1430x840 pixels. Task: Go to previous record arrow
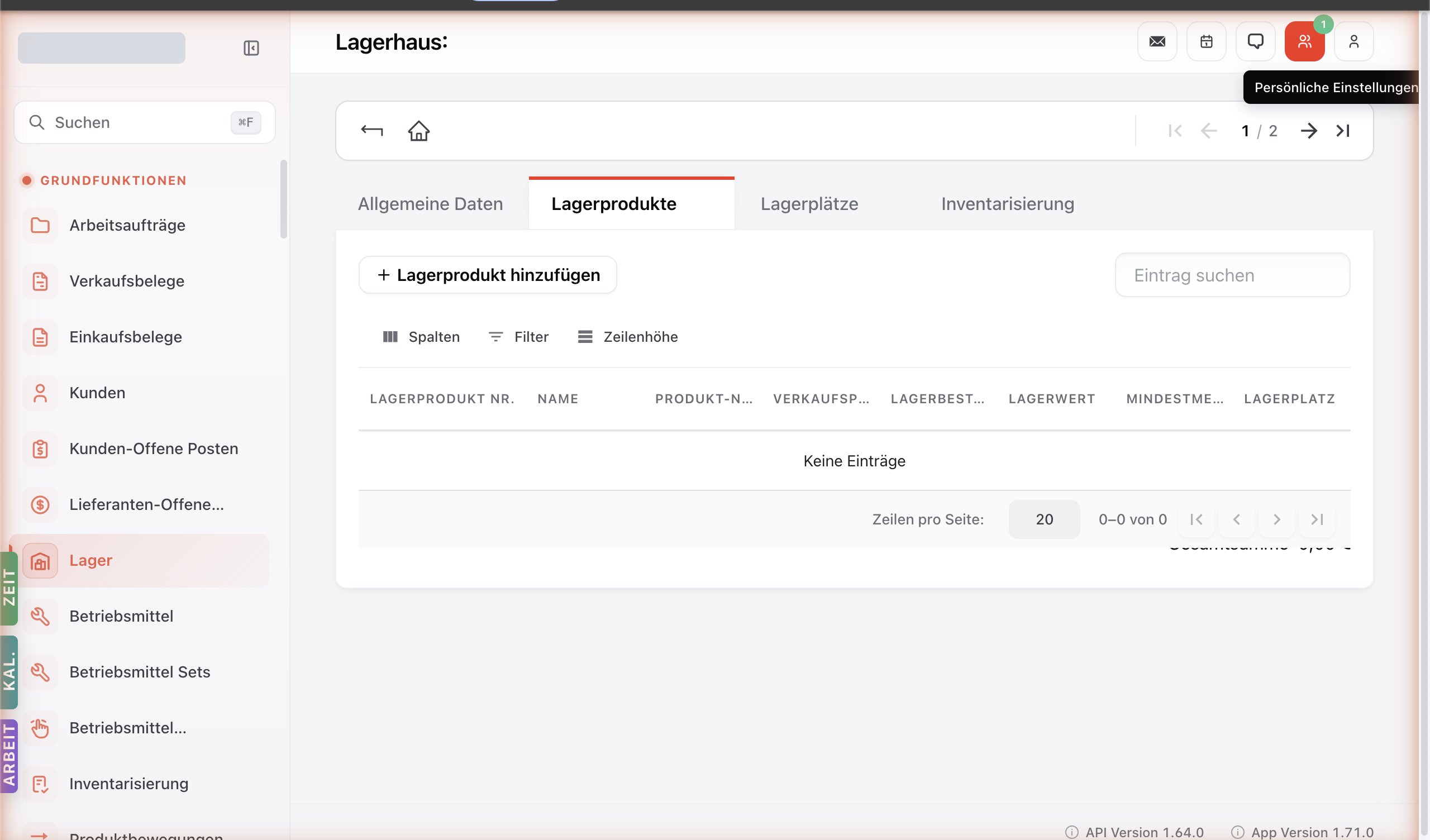pyautogui.click(x=1209, y=131)
